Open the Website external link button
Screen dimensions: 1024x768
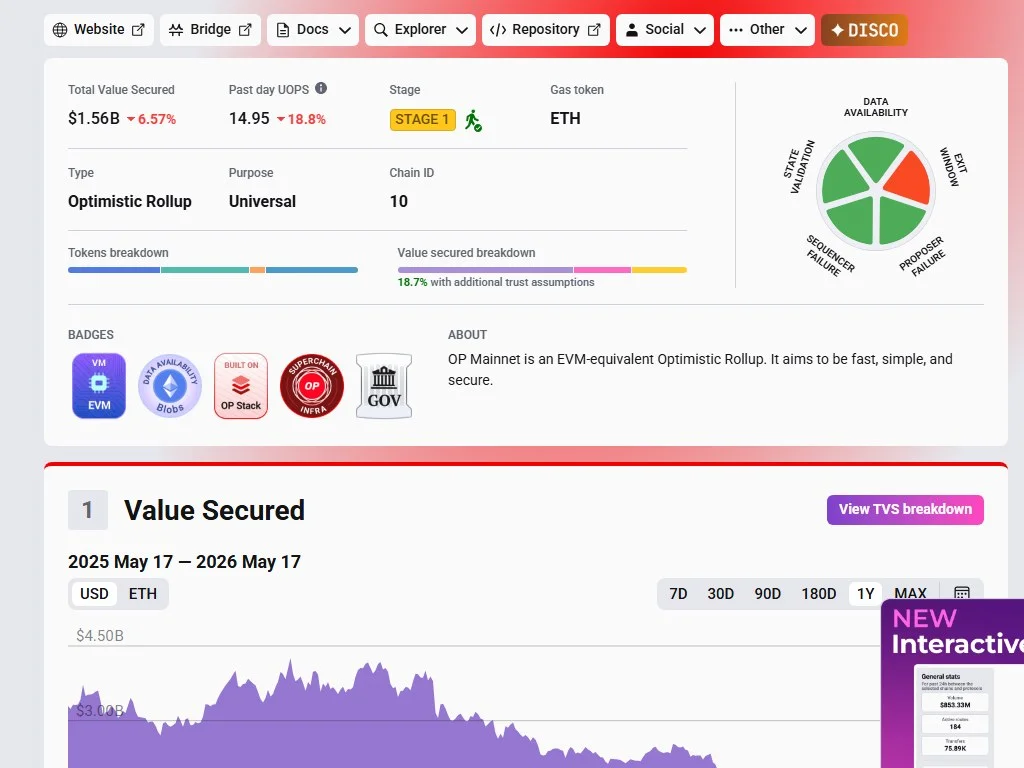pyautogui.click(x=99, y=30)
